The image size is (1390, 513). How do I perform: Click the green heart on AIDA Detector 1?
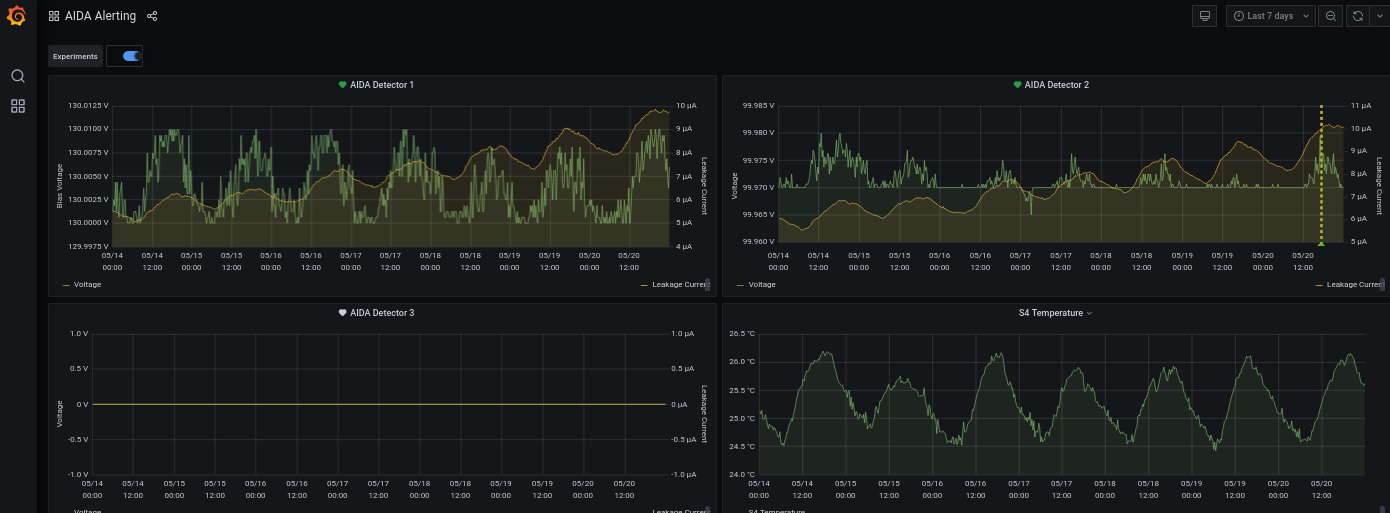click(342, 85)
